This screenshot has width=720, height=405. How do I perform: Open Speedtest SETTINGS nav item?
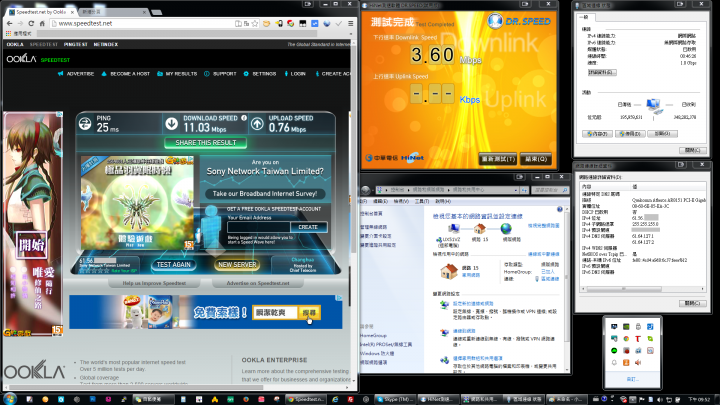tap(260, 73)
